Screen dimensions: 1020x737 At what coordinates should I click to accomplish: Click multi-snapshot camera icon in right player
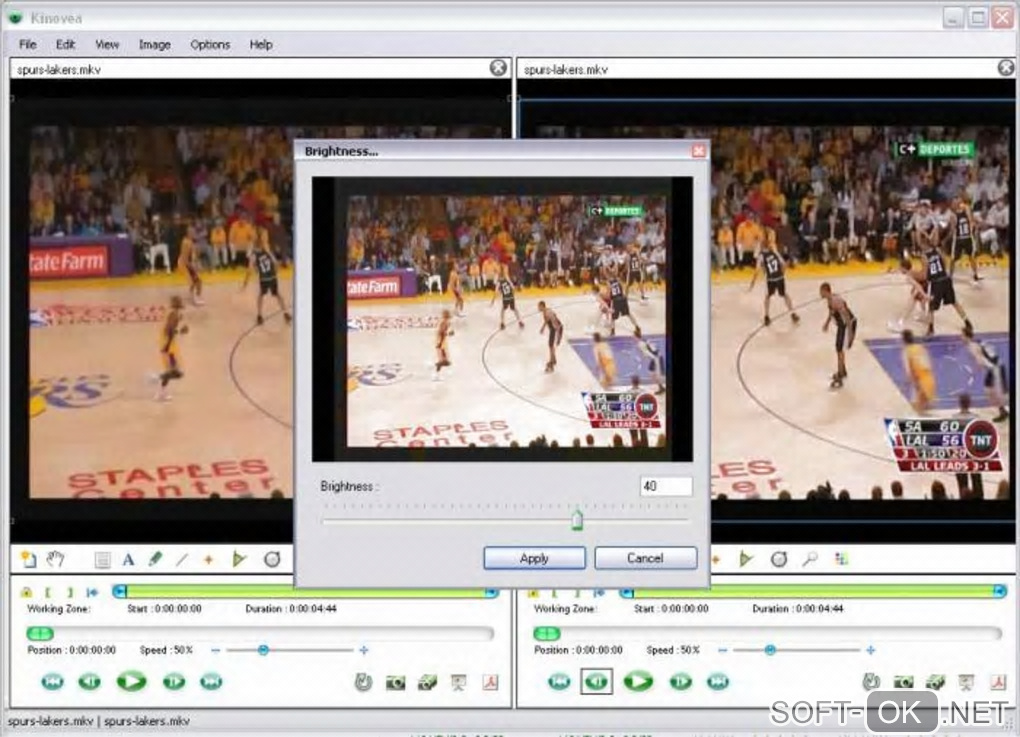[935, 682]
